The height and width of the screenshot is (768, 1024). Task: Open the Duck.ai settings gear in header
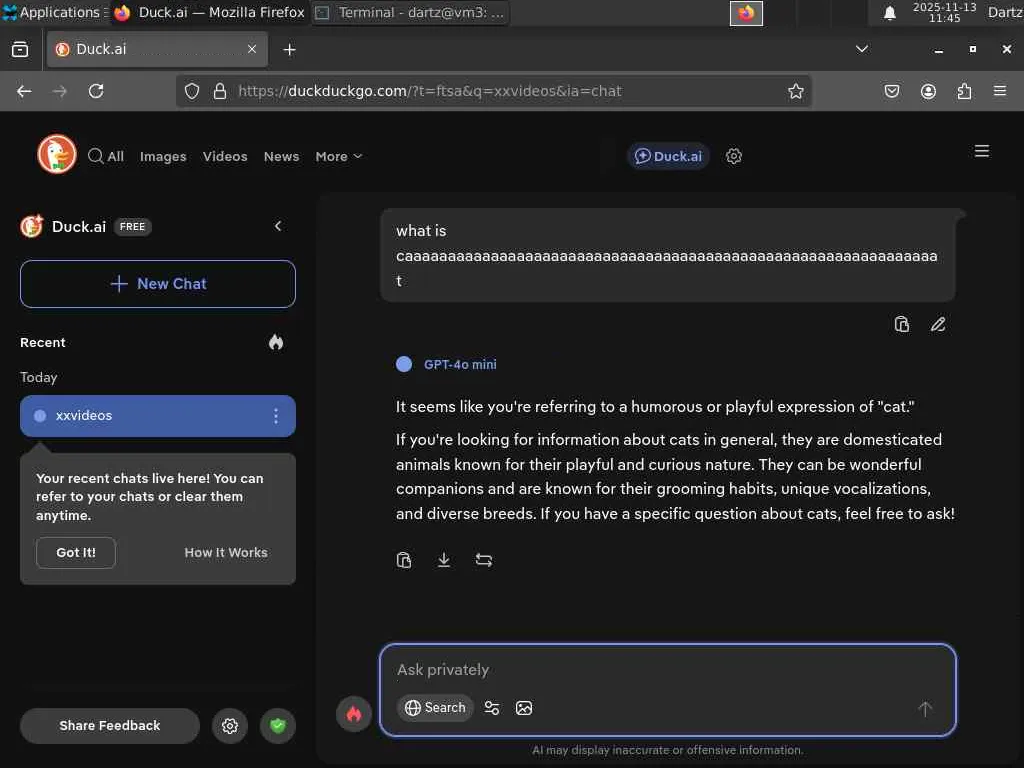pos(733,156)
